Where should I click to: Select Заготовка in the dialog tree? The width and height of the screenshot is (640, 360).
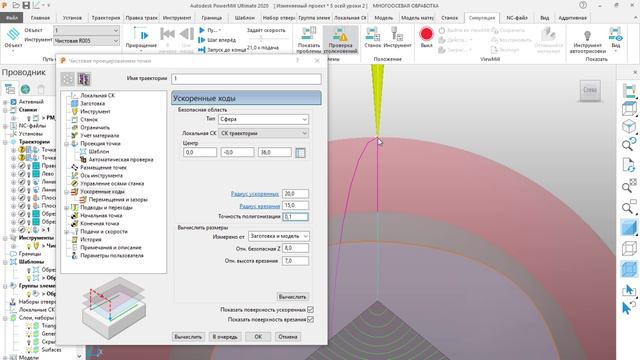pyautogui.click(x=92, y=103)
